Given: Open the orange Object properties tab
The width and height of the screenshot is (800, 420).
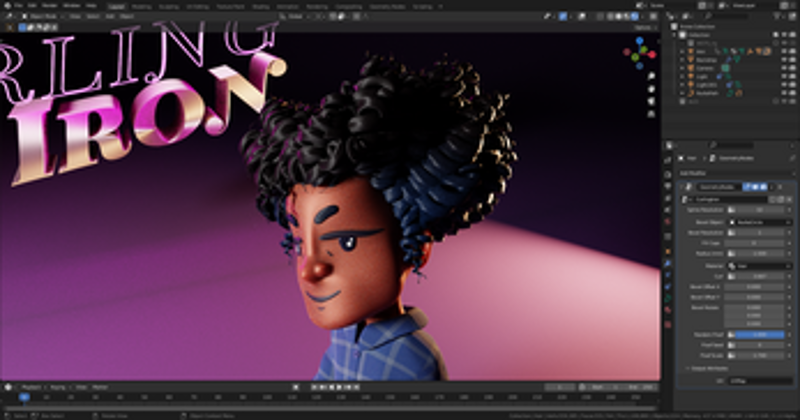Looking at the screenshot, I should (x=668, y=252).
